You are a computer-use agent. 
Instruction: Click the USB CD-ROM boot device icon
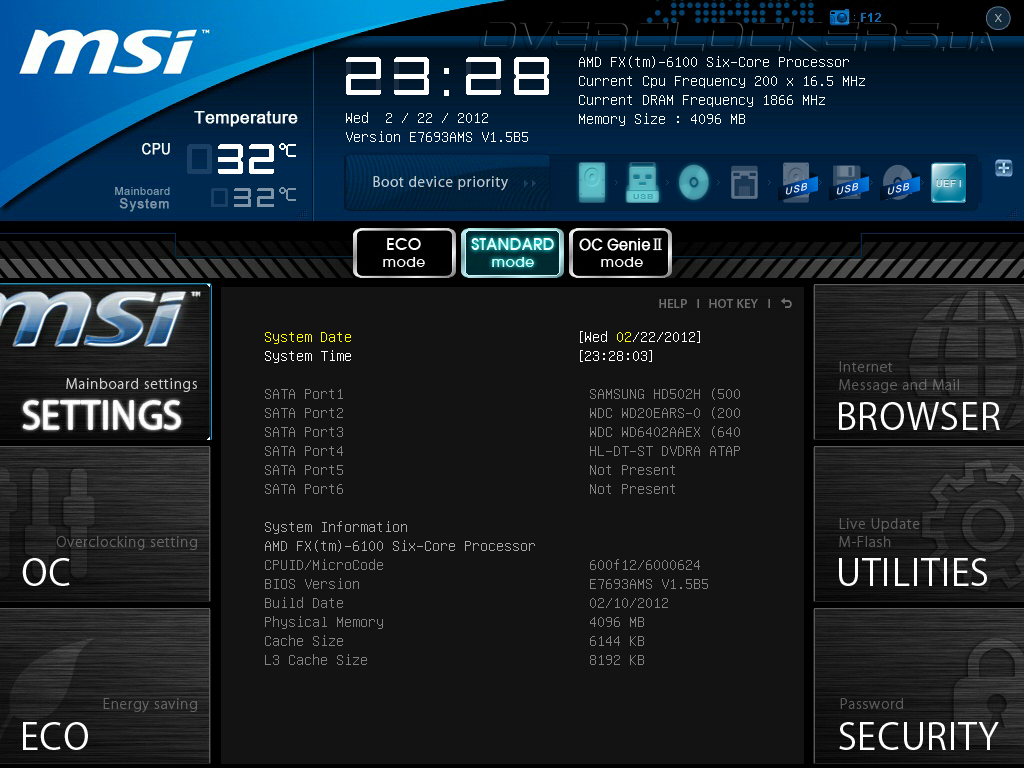tap(899, 182)
